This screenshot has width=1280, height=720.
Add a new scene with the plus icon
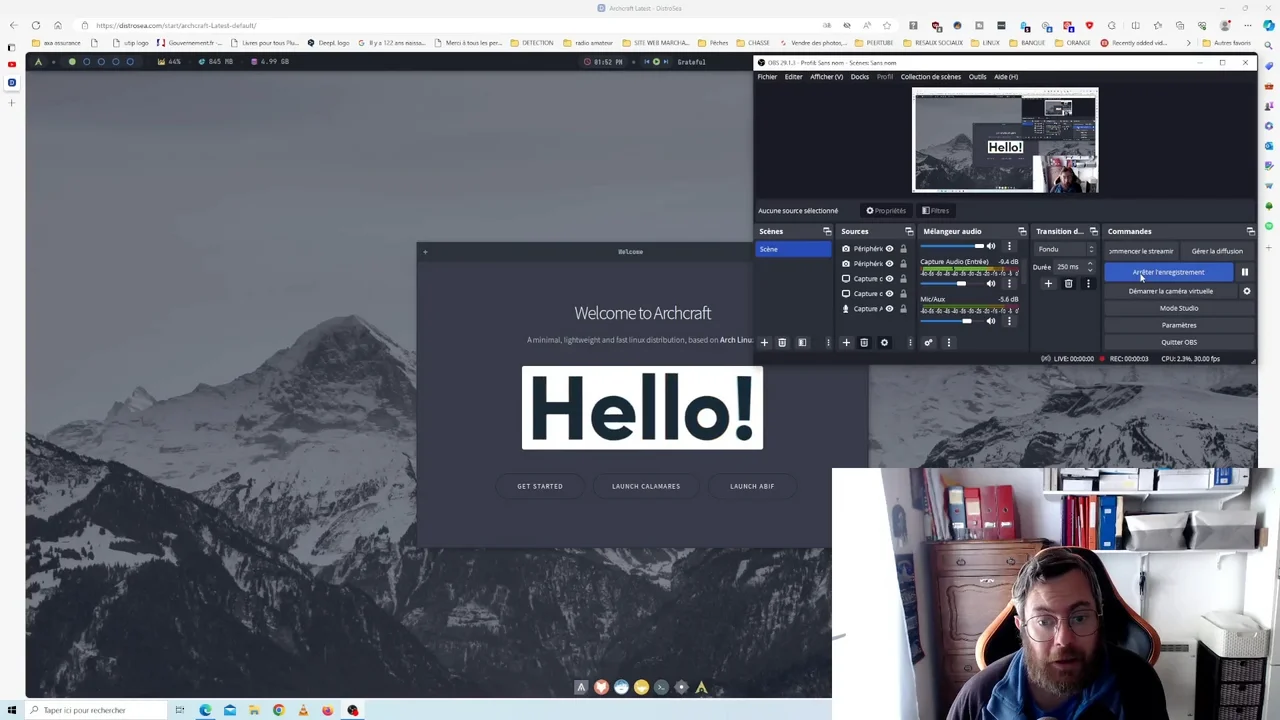click(x=764, y=343)
